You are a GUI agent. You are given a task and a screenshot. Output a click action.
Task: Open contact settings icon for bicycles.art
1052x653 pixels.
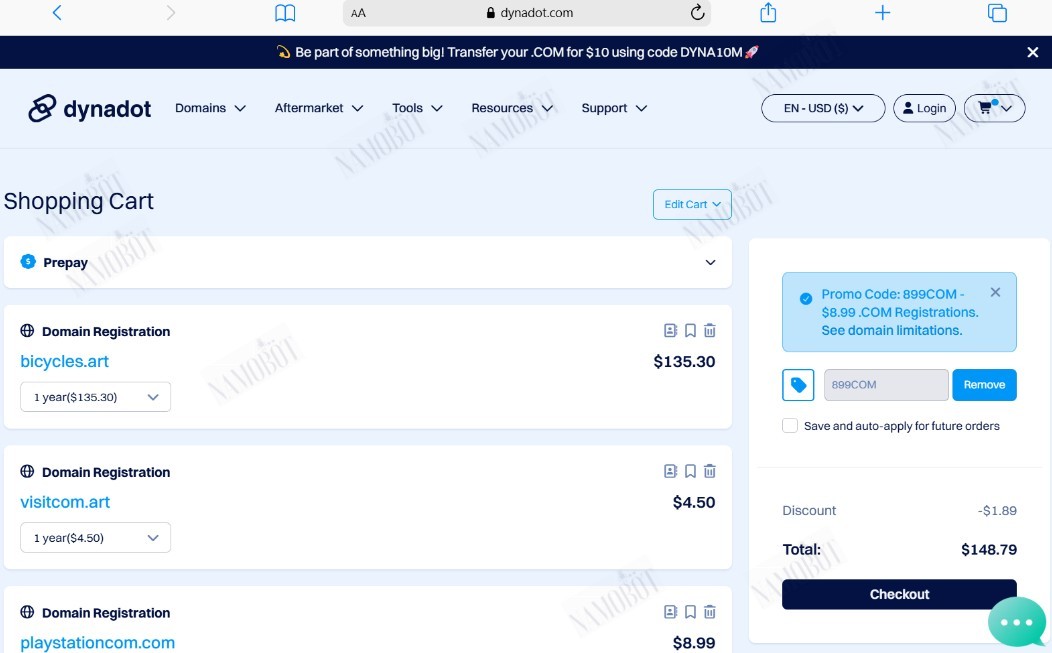tap(670, 330)
